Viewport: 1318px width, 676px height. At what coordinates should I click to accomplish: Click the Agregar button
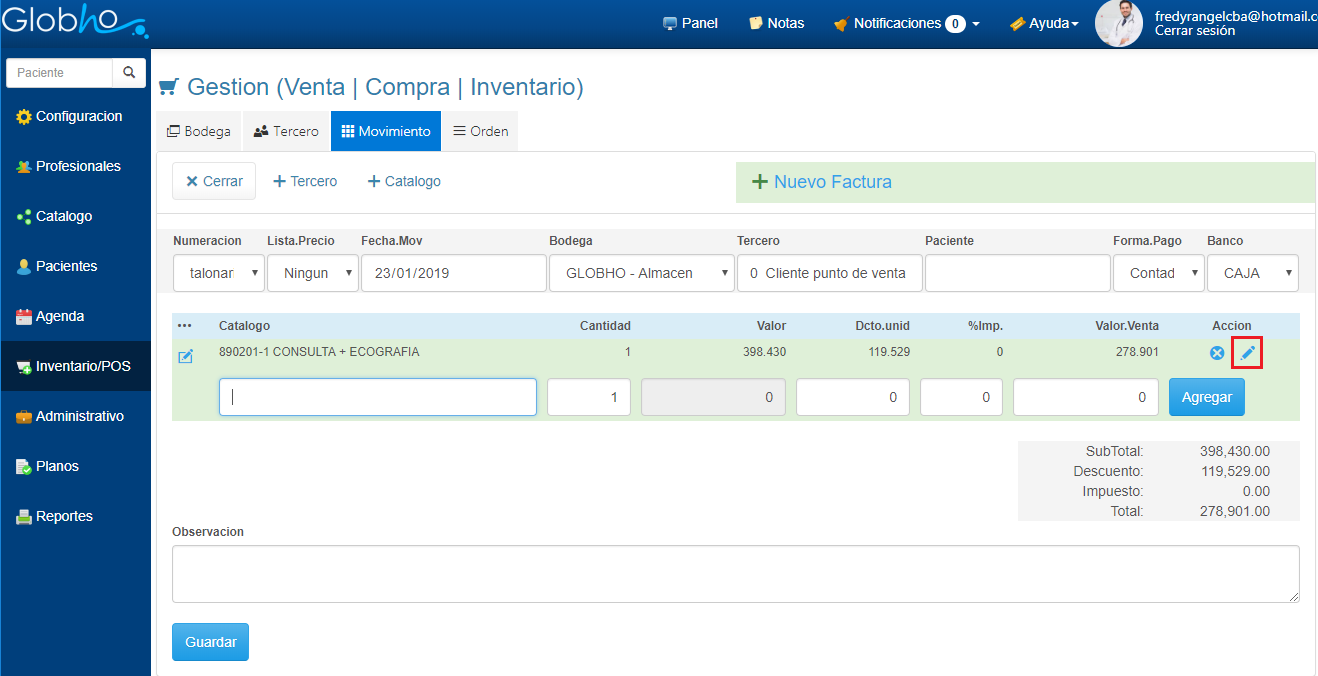(x=1206, y=397)
